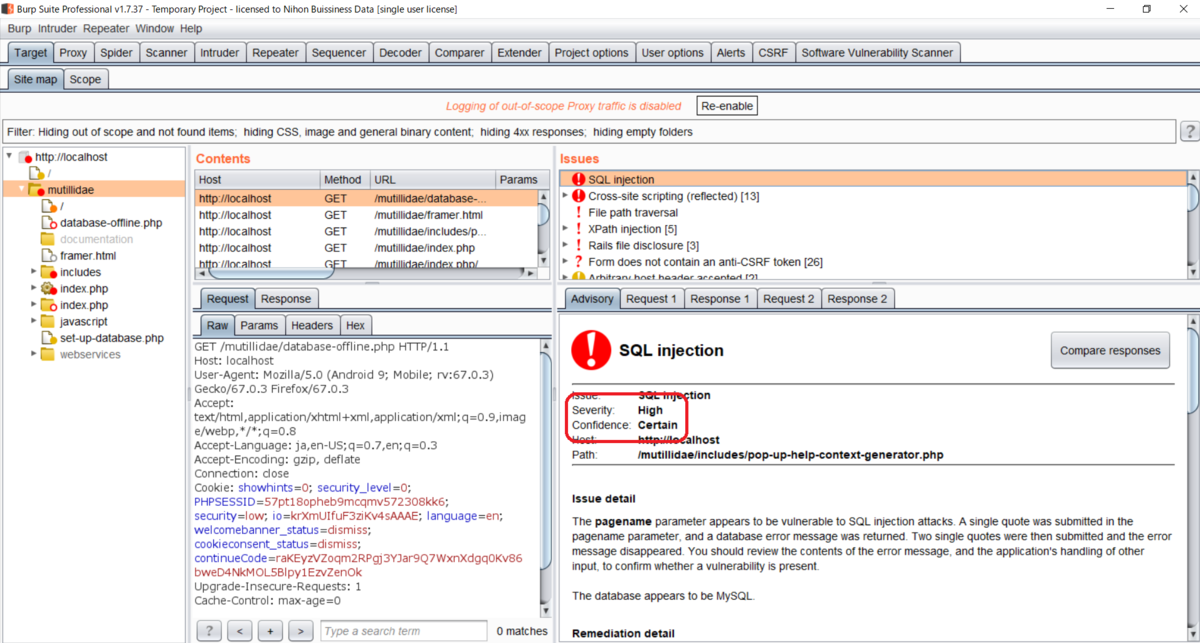Click the Burp Suite logo icon in title bar
The image size is (1200, 643).
[x=8, y=9]
